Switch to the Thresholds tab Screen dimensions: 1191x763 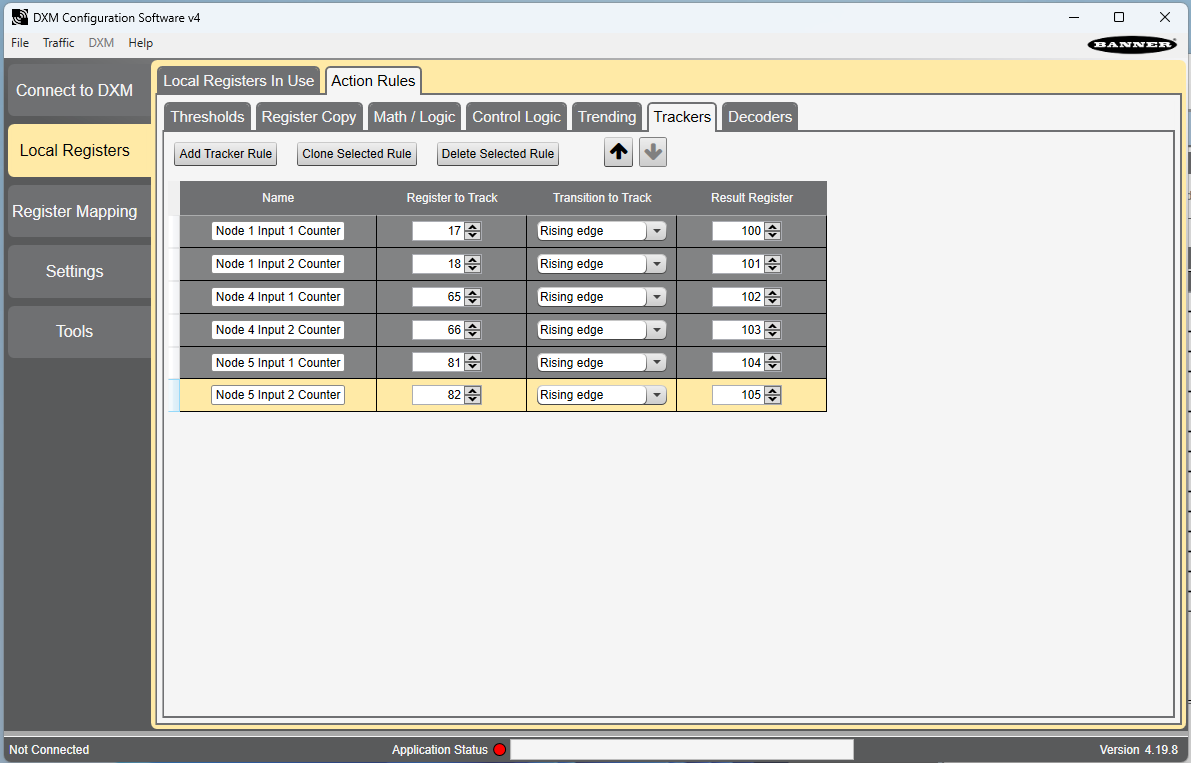(207, 117)
